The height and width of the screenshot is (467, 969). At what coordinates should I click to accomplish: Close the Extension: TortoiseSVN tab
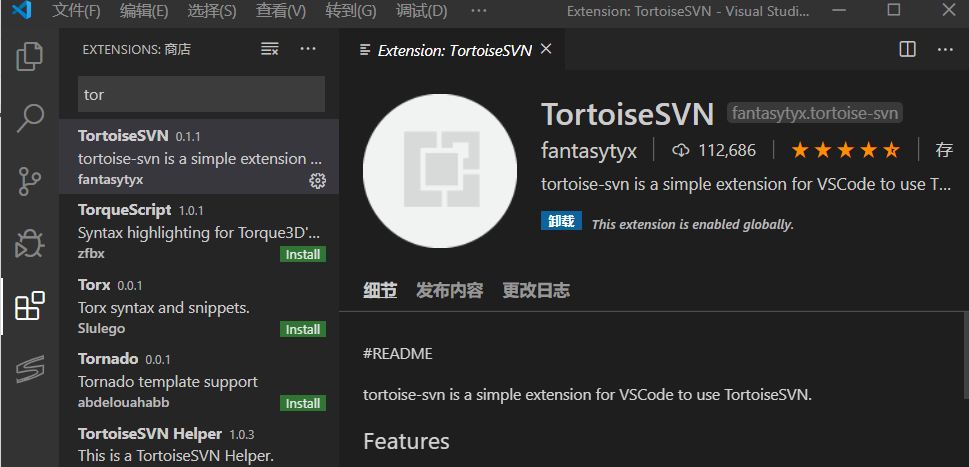tap(546, 49)
